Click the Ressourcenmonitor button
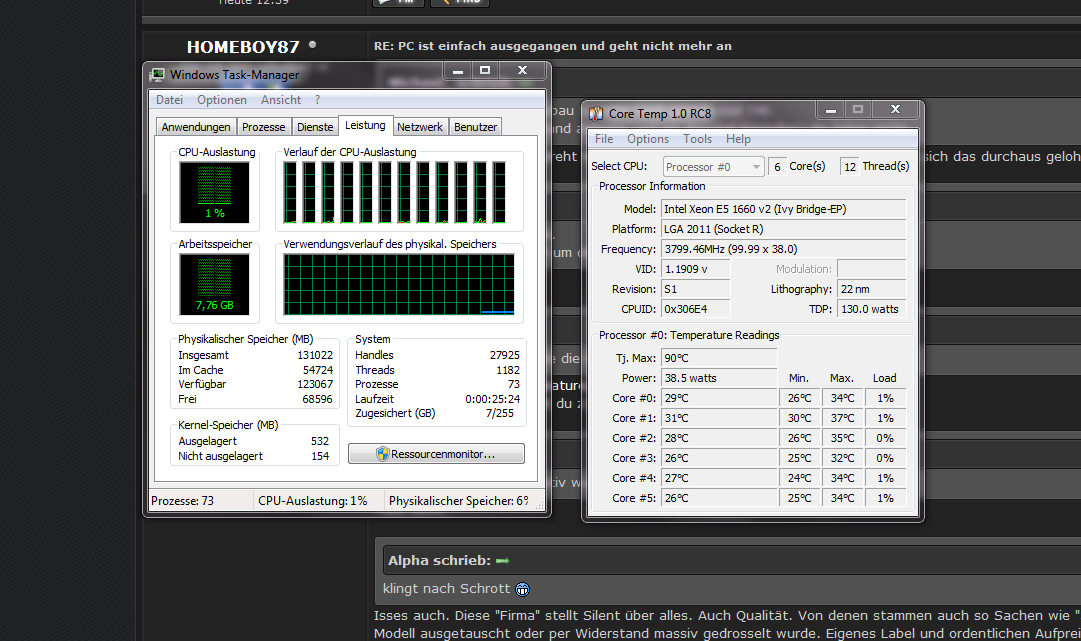Viewport: 1081px width, 641px height. click(436, 454)
